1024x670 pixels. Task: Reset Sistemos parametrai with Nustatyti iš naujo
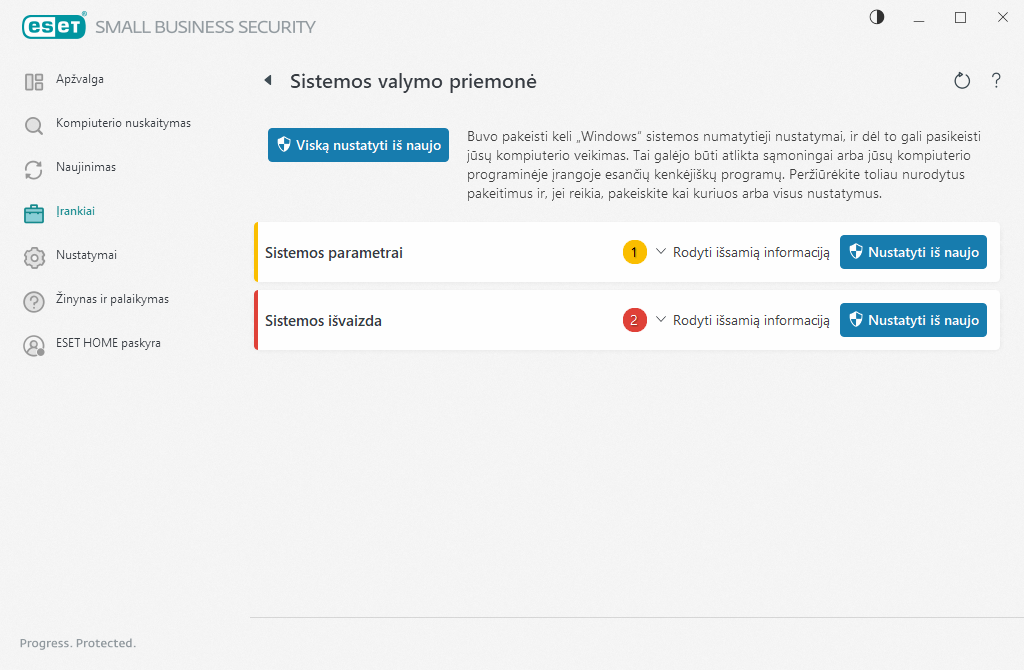pyautogui.click(x=913, y=253)
